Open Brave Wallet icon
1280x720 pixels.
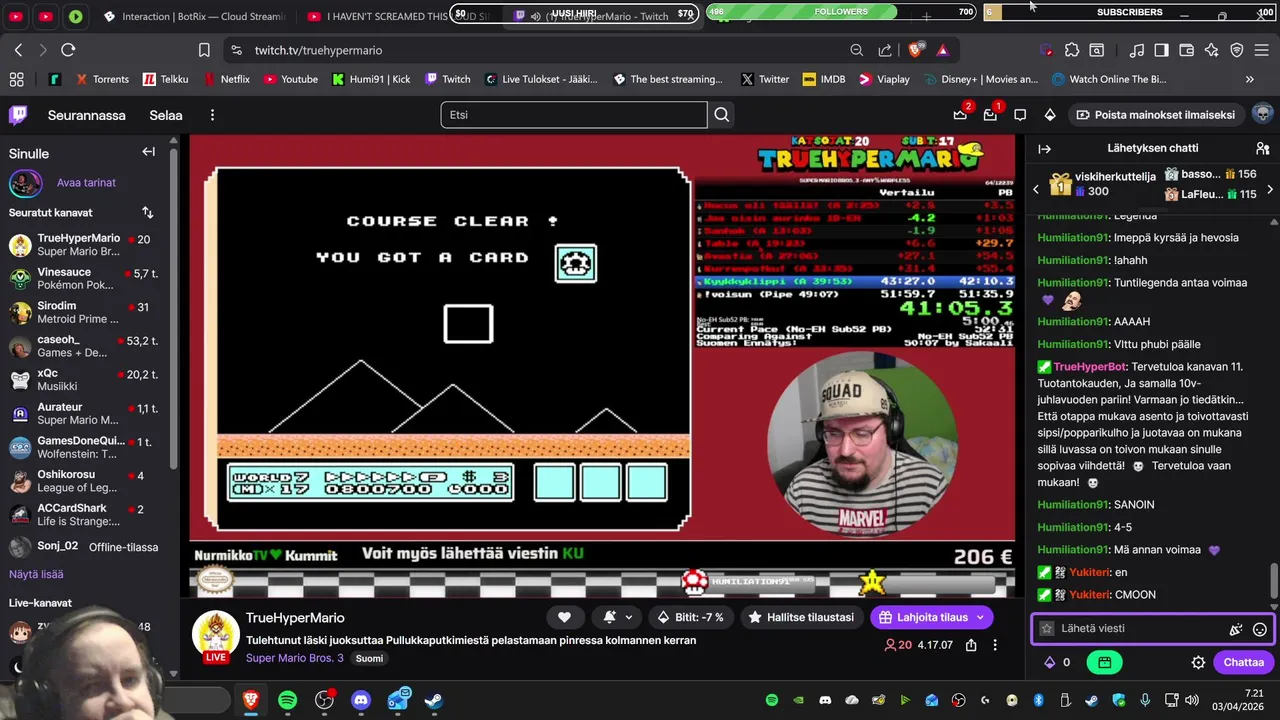[x=1187, y=50]
